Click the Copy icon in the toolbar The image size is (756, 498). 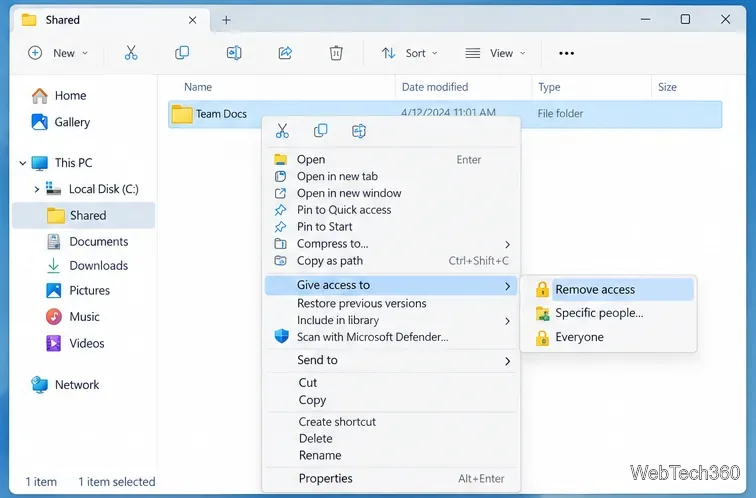click(x=182, y=53)
